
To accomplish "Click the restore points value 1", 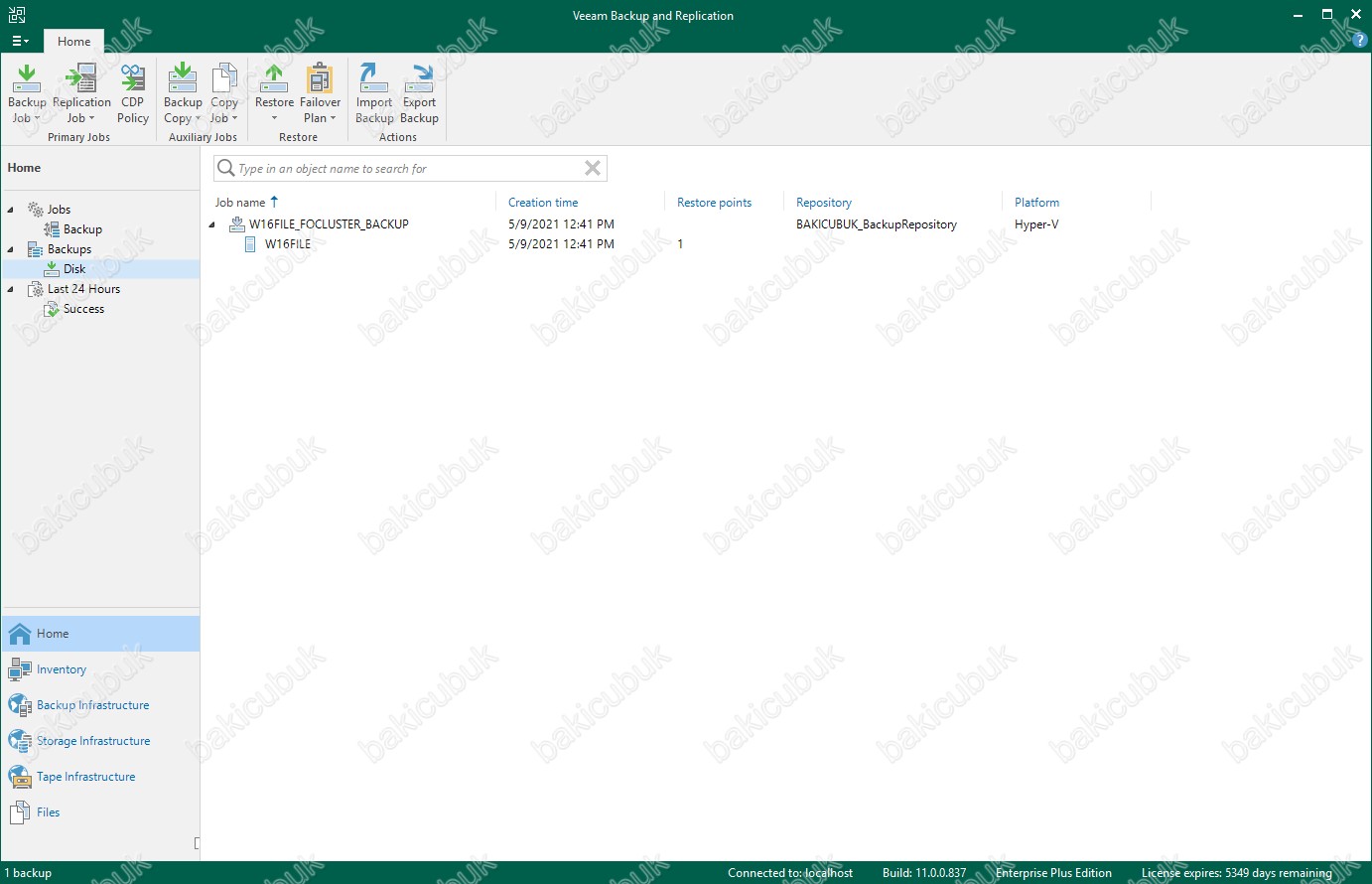I will [680, 244].
